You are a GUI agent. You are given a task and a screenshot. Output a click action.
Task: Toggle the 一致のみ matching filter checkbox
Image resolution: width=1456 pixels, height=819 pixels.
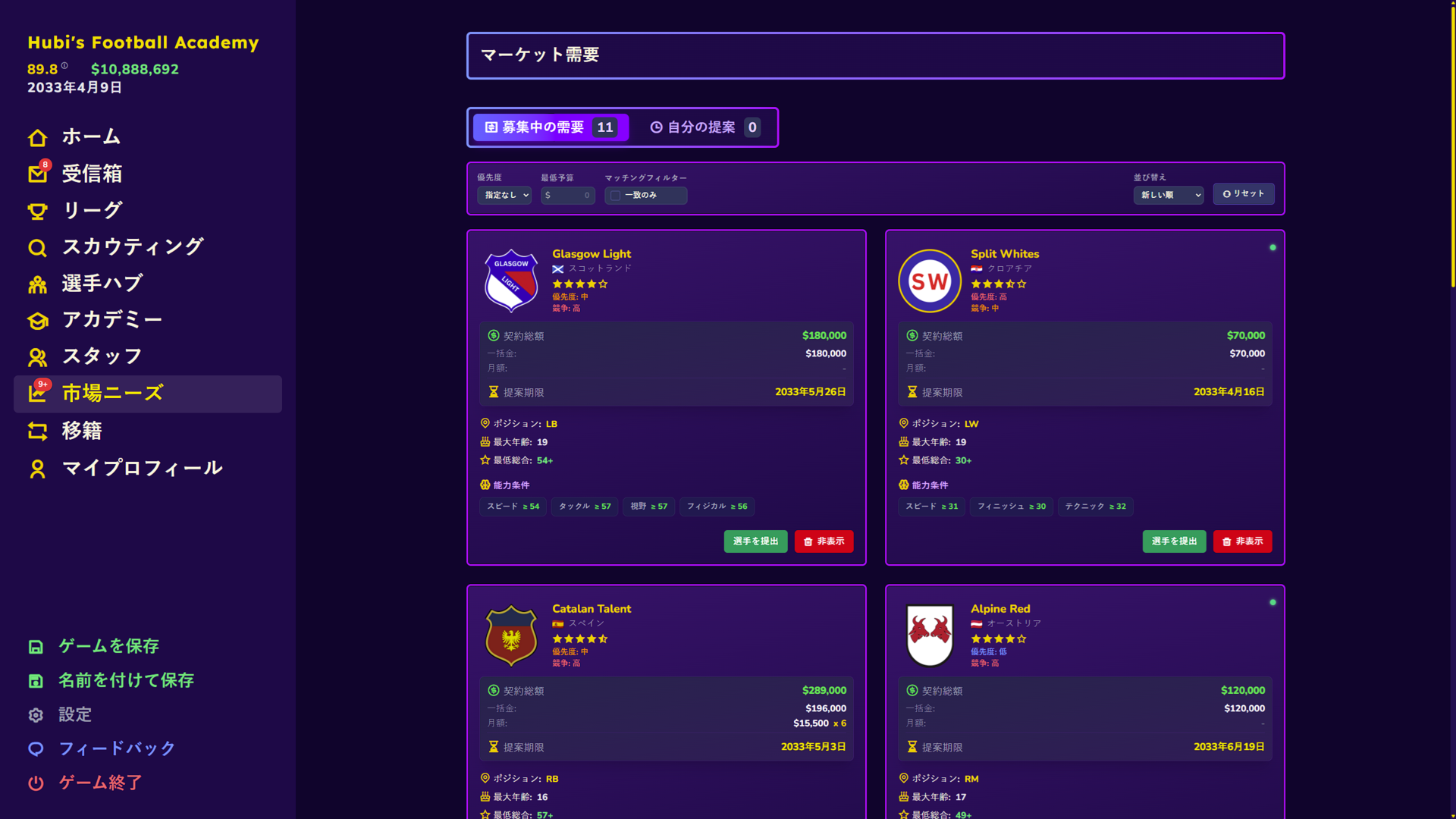point(616,196)
